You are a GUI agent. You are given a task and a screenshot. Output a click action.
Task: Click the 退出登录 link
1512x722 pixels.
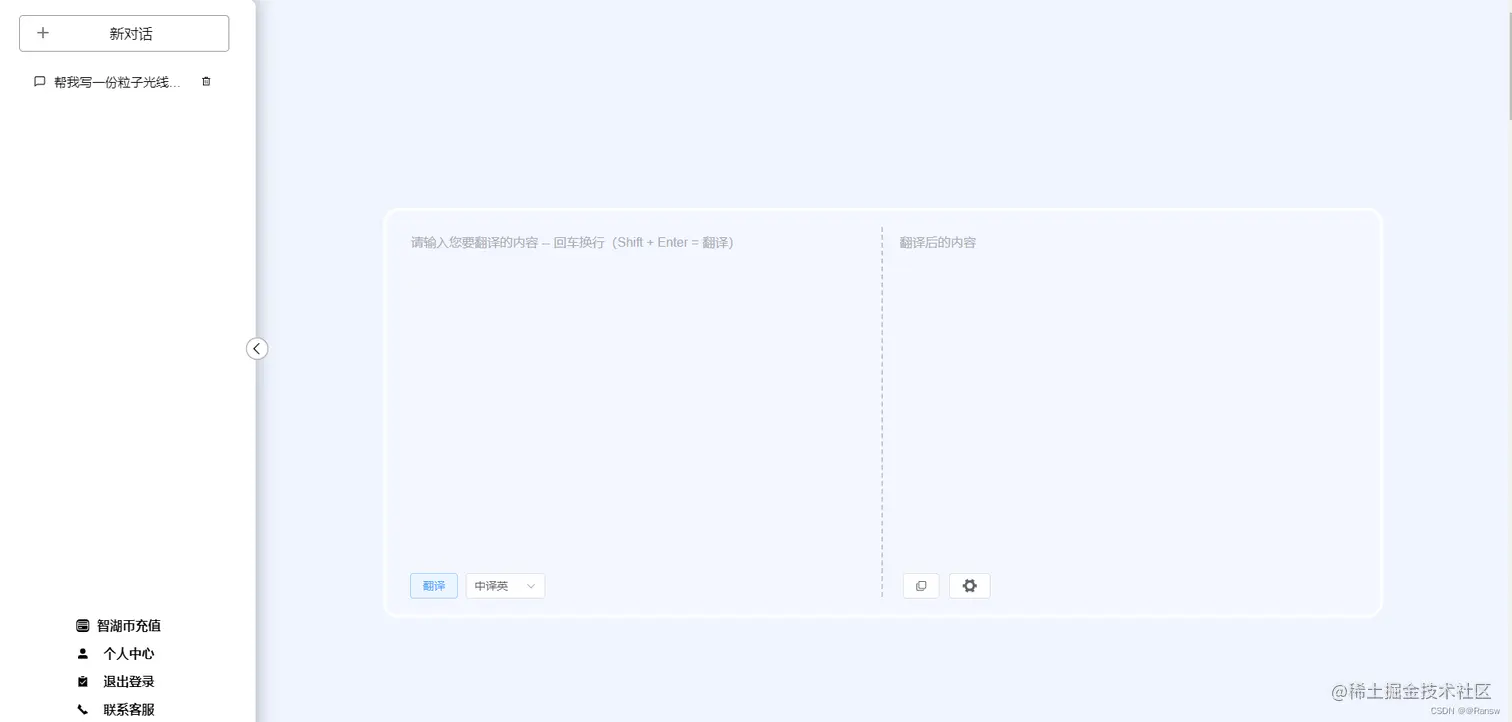[128, 681]
